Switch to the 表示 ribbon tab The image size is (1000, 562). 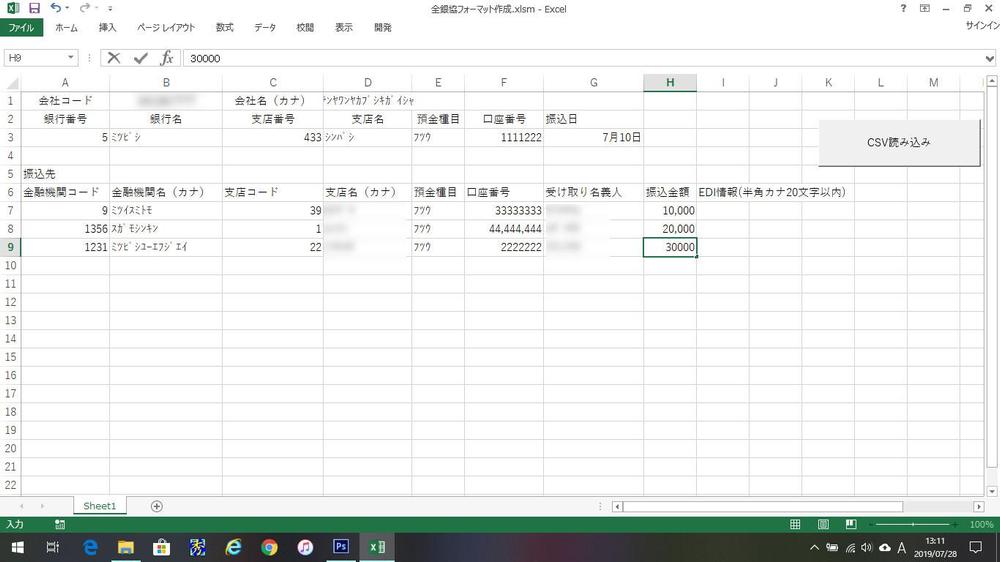click(x=344, y=27)
